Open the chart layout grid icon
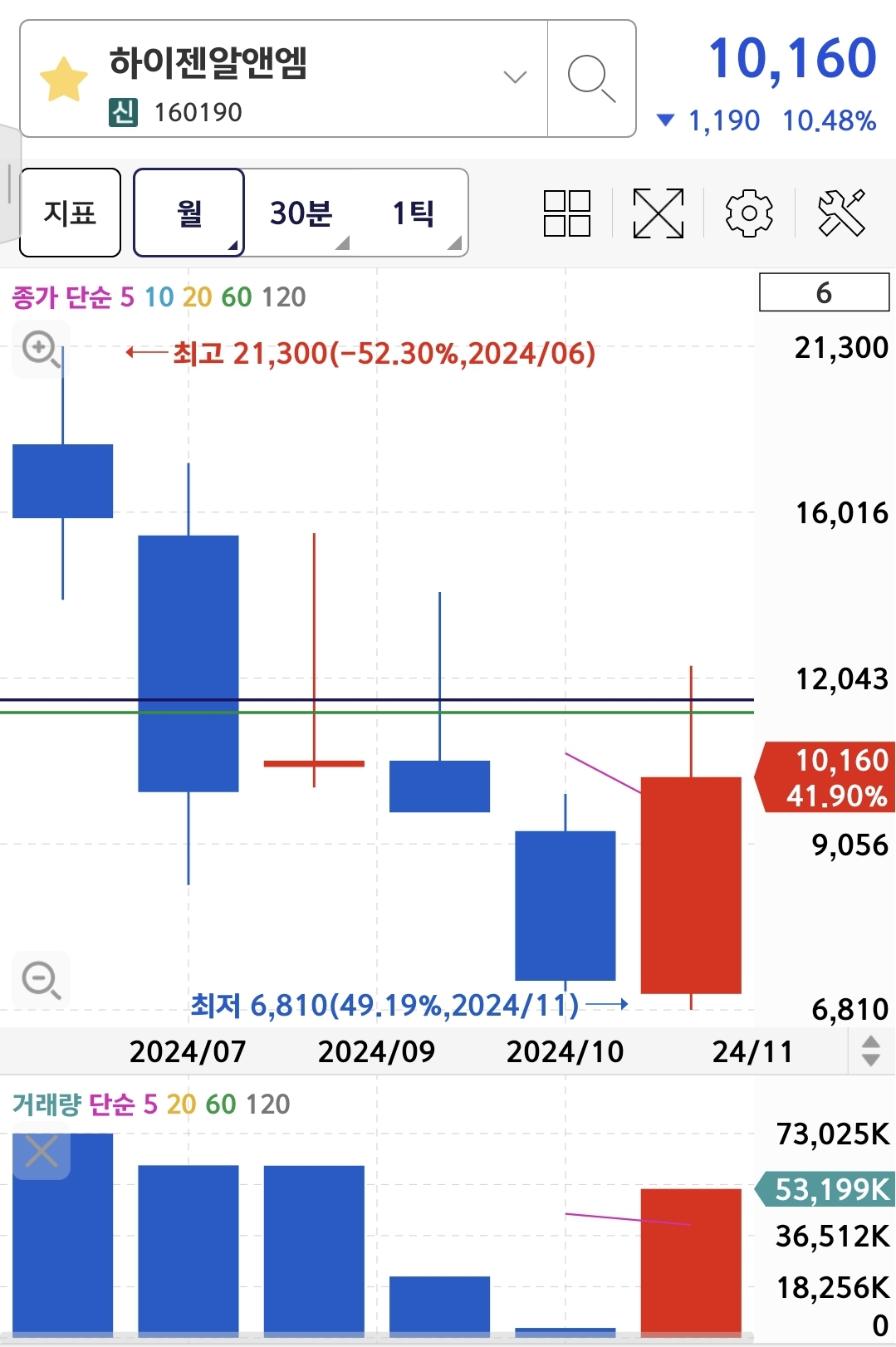This screenshot has height=1347, width=896. (x=567, y=213)
